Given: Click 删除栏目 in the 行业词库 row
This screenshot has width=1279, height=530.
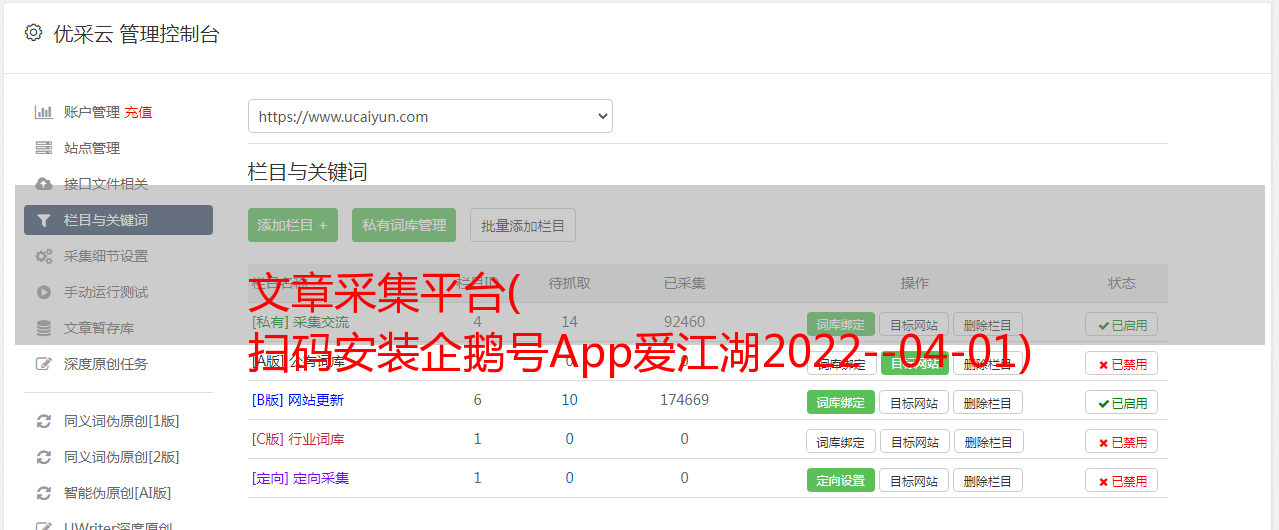Looking at the screenshot, I should [x=988, y=442].
